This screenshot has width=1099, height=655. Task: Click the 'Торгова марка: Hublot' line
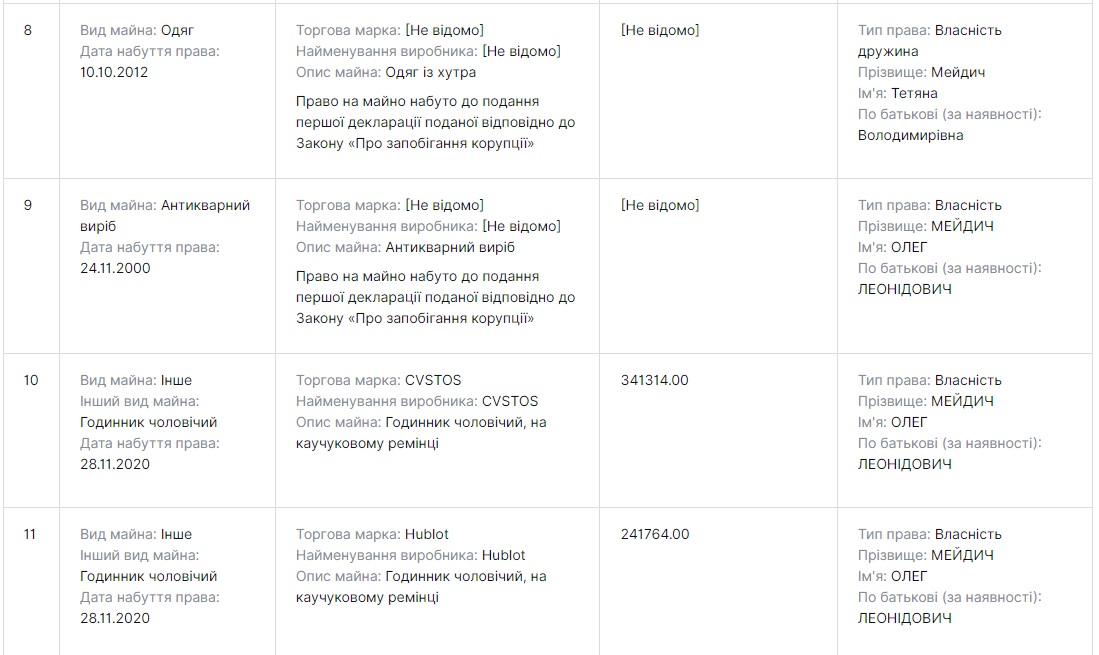click(x=372, y=534)
